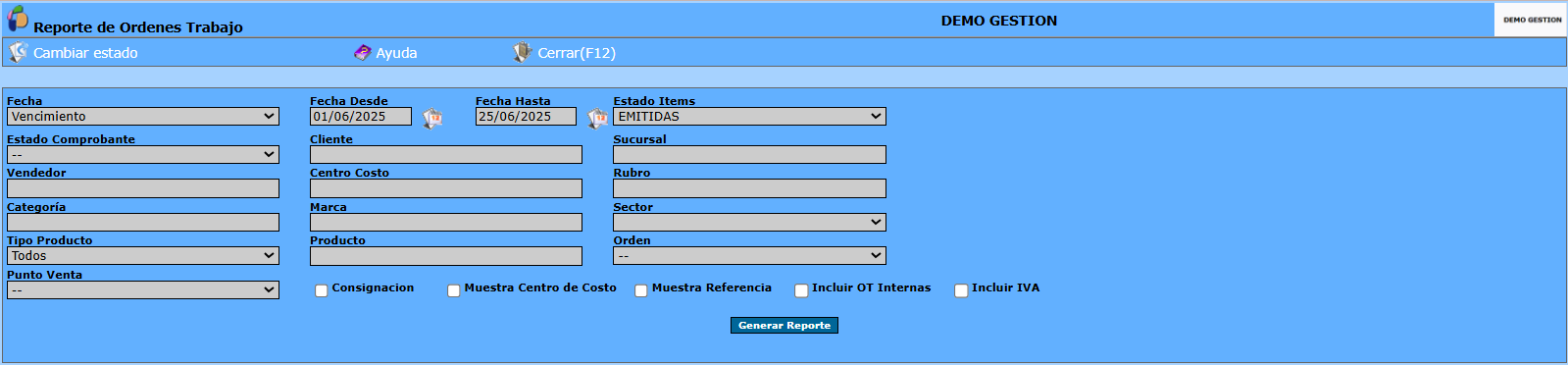Click the Fecha Hasta date field
The height and width of the screenshot is (365, 1568).
526,117
